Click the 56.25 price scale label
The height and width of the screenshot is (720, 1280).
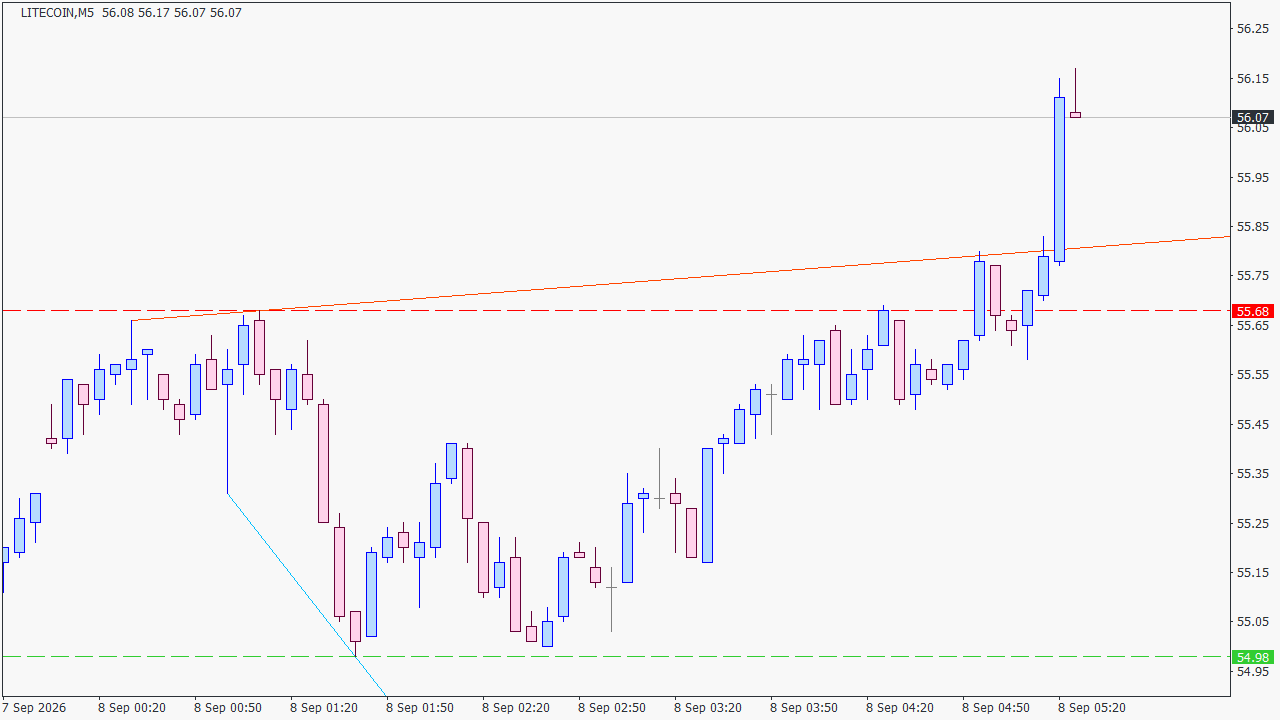pyautogui.click(x=1253, y=29)
